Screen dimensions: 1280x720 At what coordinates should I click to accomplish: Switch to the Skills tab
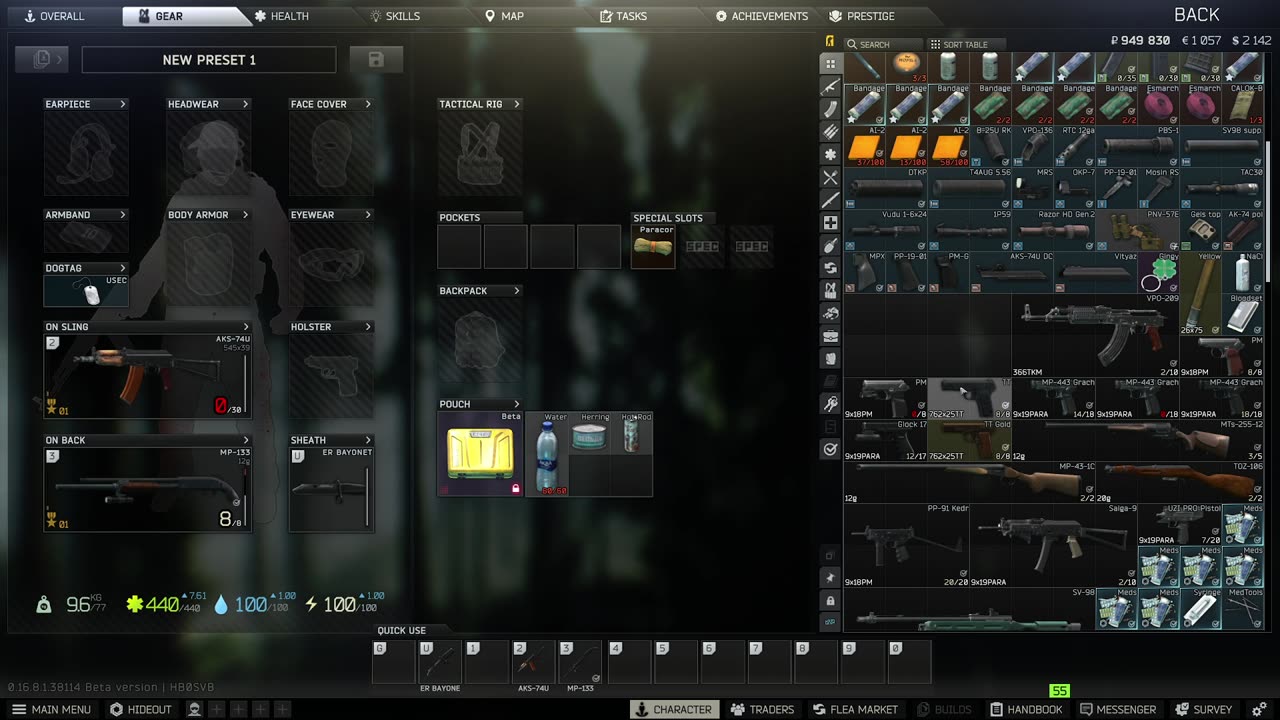click(395, 16)
